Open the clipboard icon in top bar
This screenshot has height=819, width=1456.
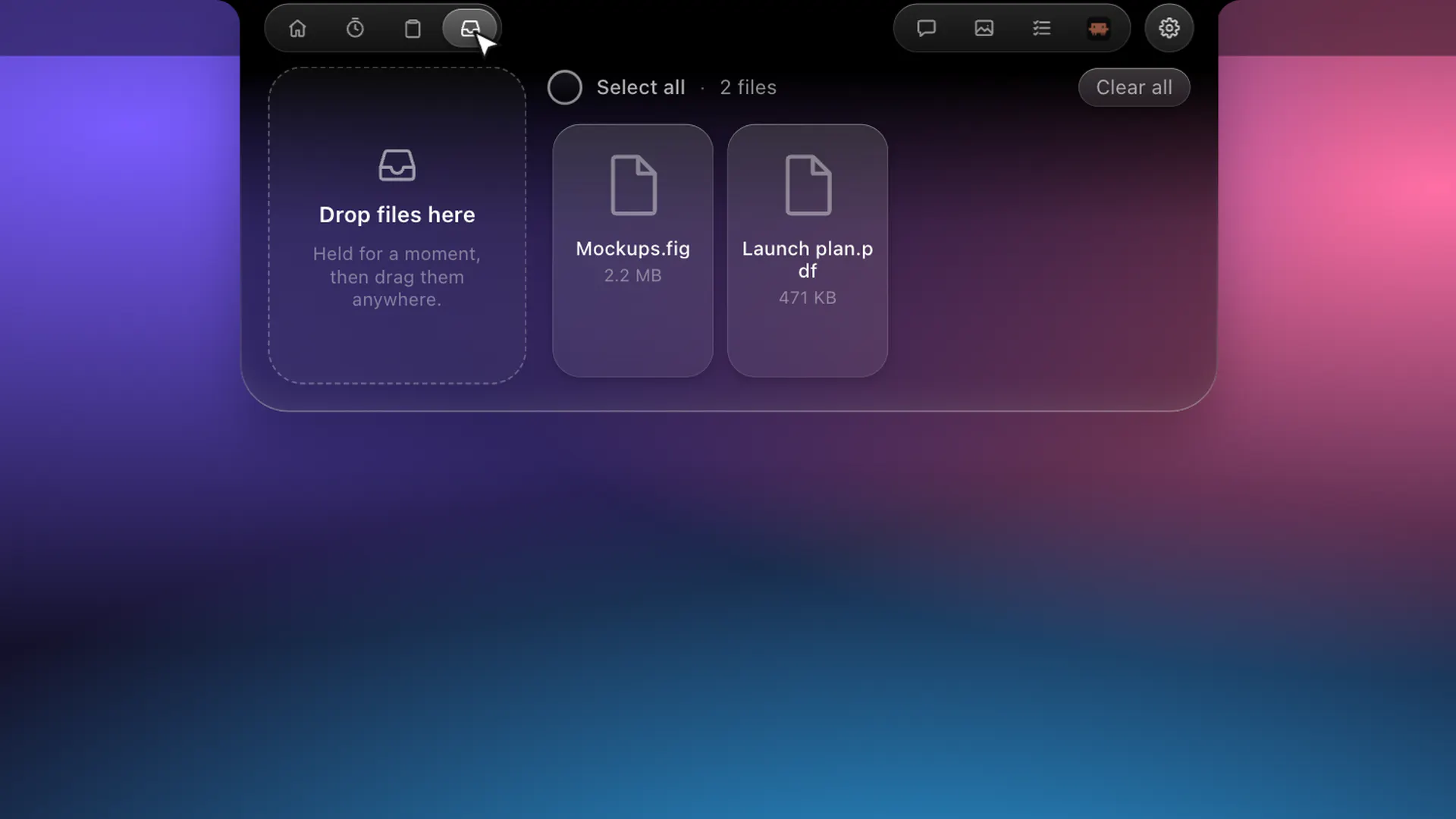tap(413, 29)
